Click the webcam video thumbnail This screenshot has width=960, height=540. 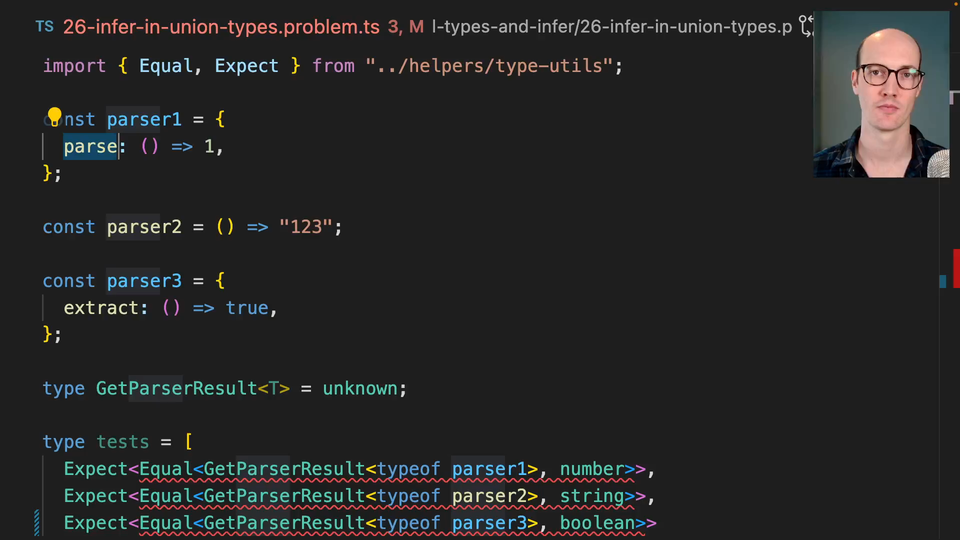coord(881,95)
